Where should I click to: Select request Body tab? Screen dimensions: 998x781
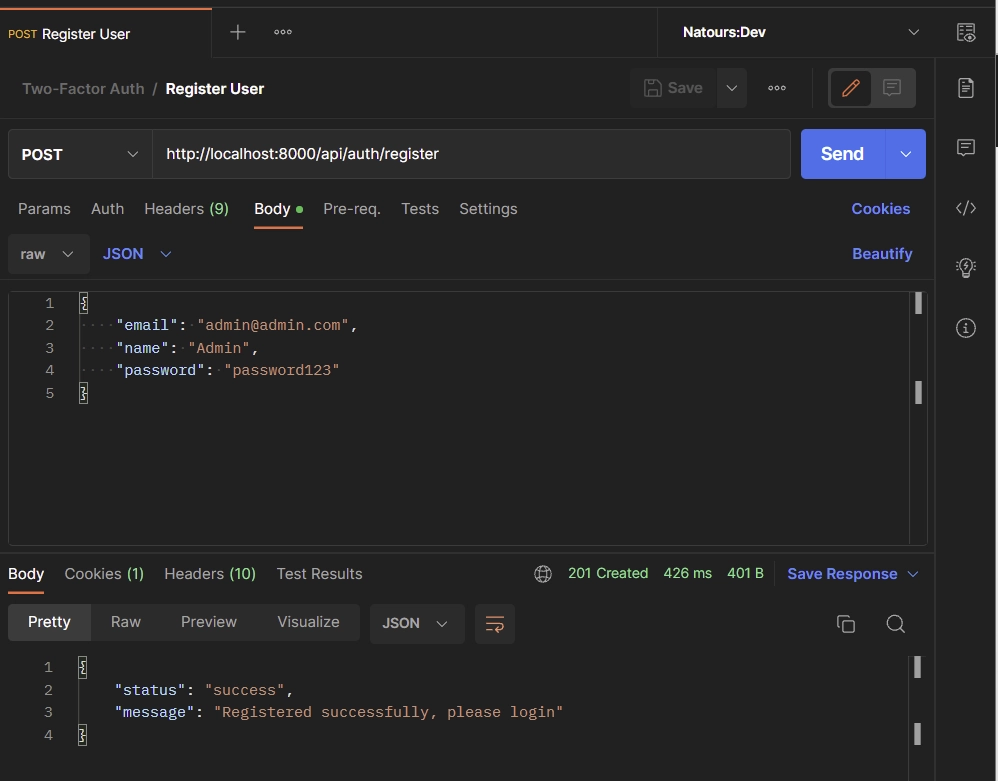coord(278,209)
